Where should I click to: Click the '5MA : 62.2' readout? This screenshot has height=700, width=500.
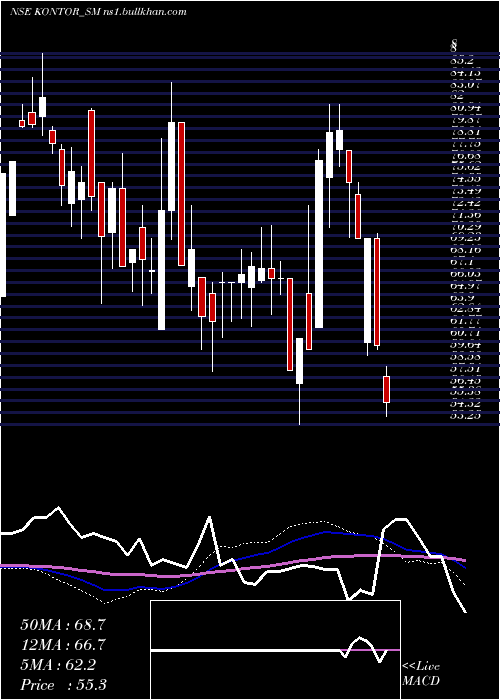point(58,665)
